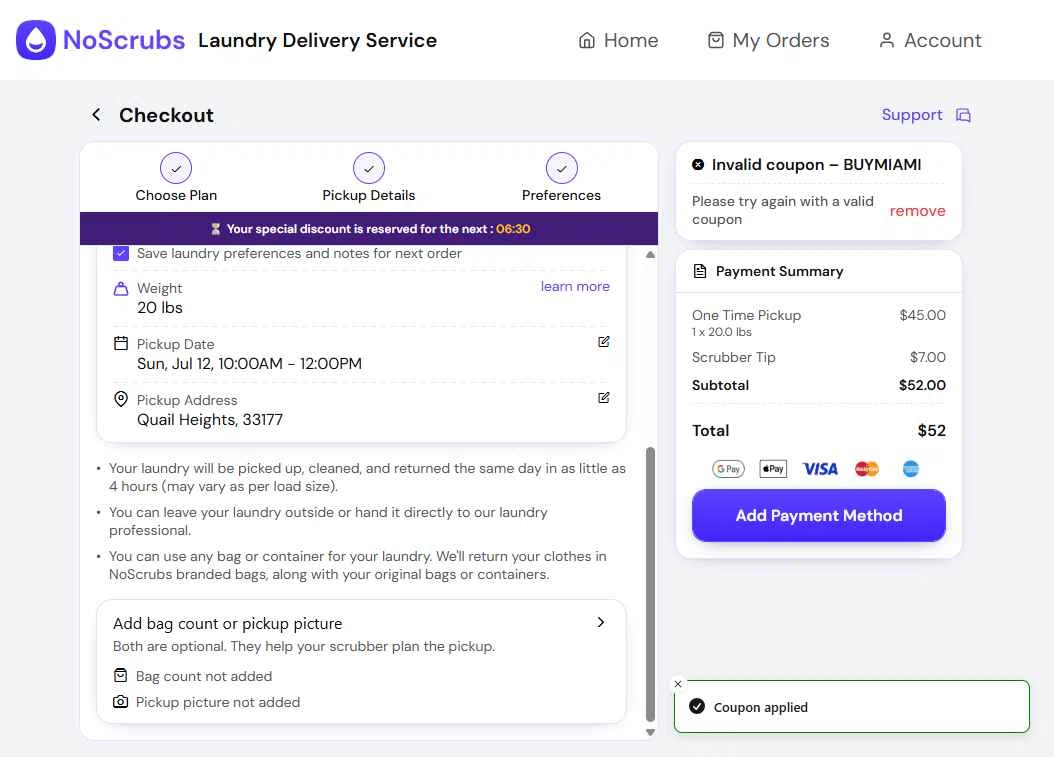Image resolution: width=1054 pixels, height=757 pixels.
Task: Click the scrollbar up arrow
Action: pyautogui.click(x=650, y=255)
